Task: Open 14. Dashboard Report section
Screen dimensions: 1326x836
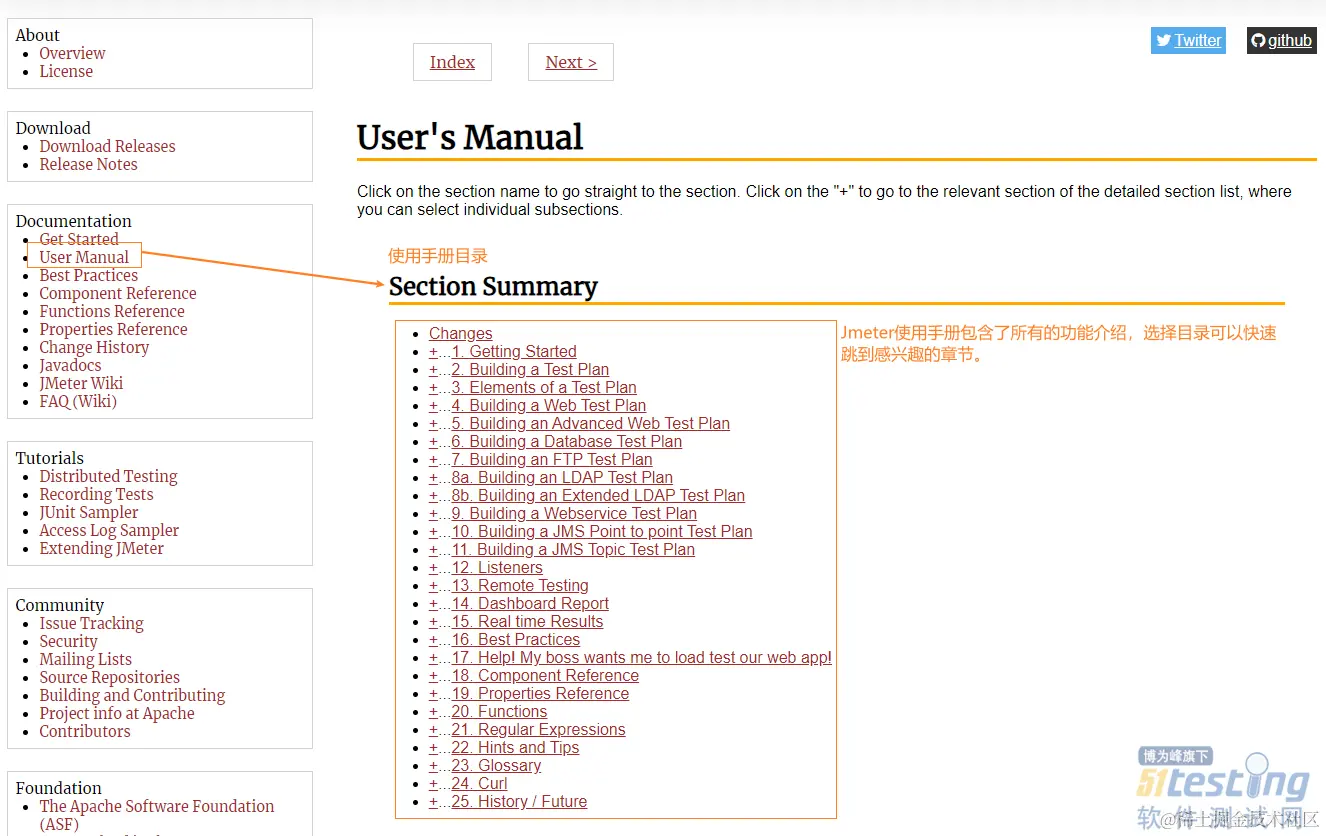Action: [530, 604]
